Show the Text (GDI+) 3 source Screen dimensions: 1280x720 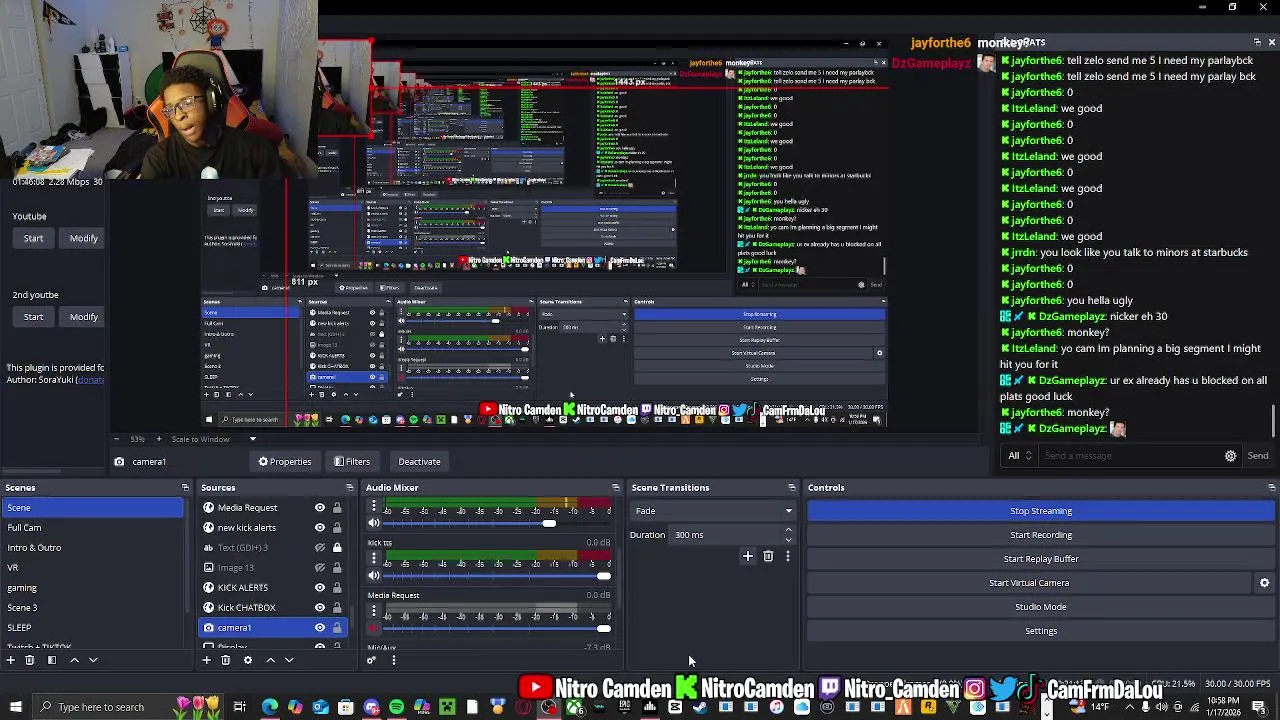(320, 548)
